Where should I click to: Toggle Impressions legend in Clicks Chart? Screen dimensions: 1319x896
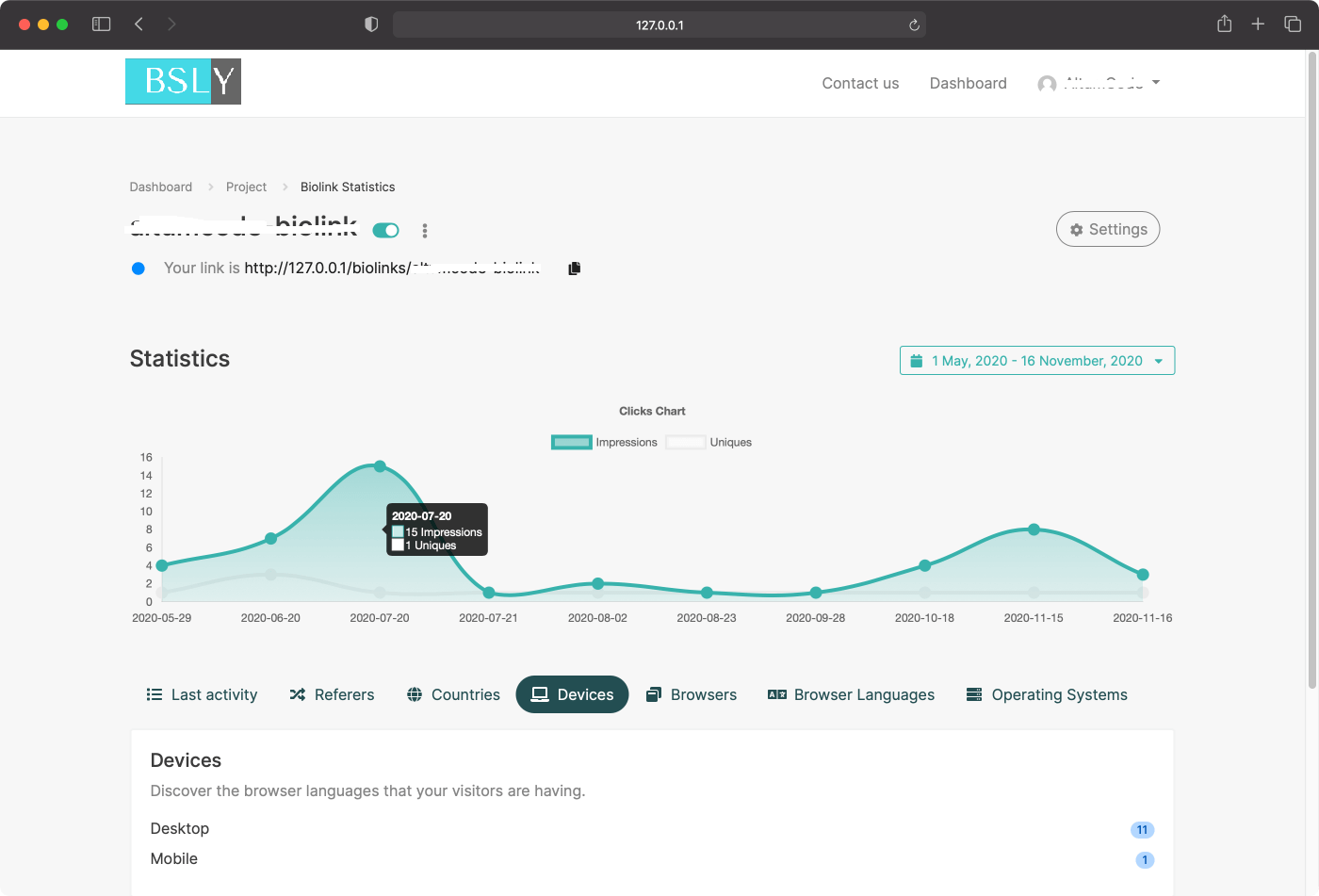tap(604, 442)
